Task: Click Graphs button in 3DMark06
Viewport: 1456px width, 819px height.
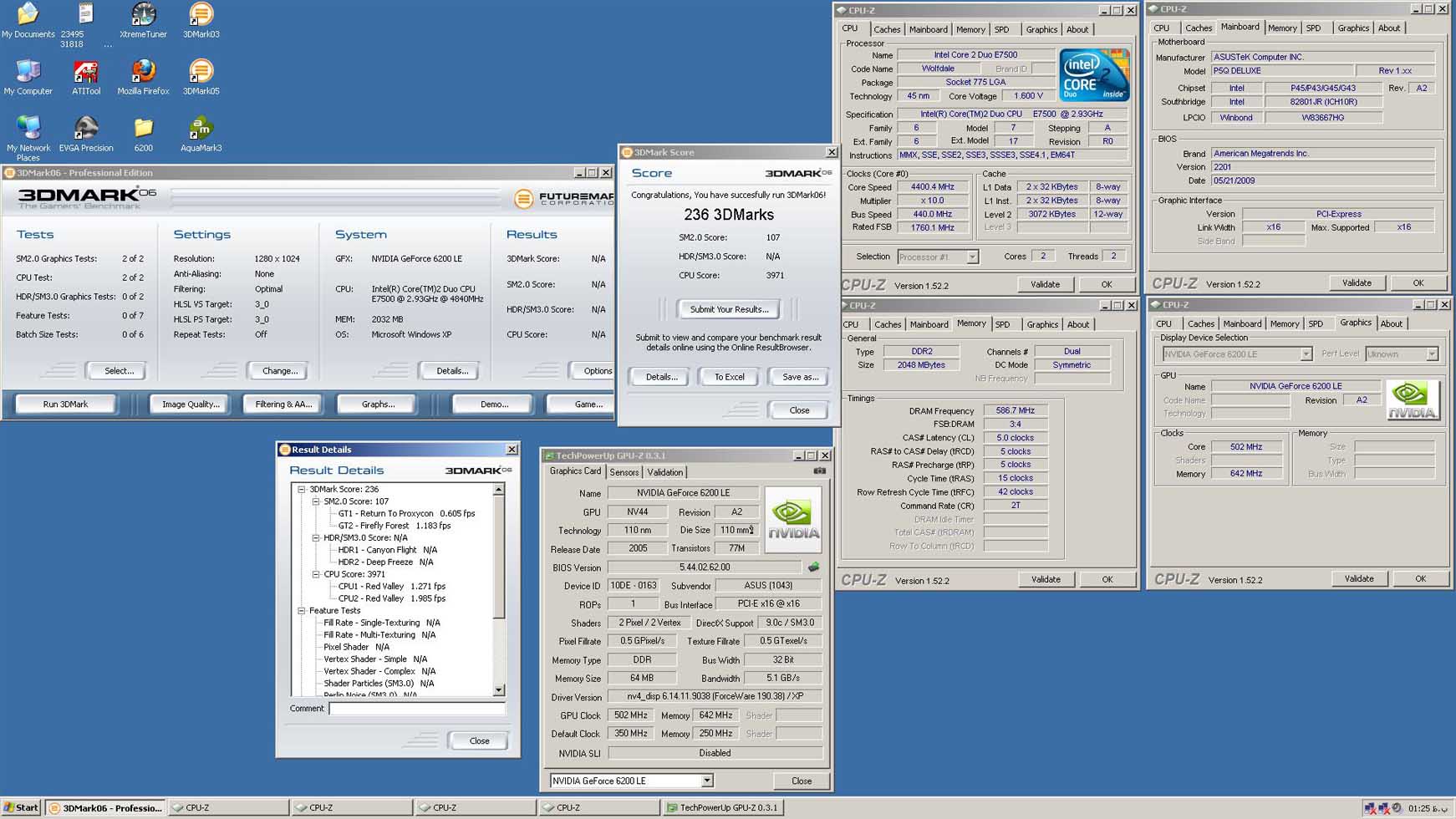Action: pyautogui.click(x=378, y=404)
